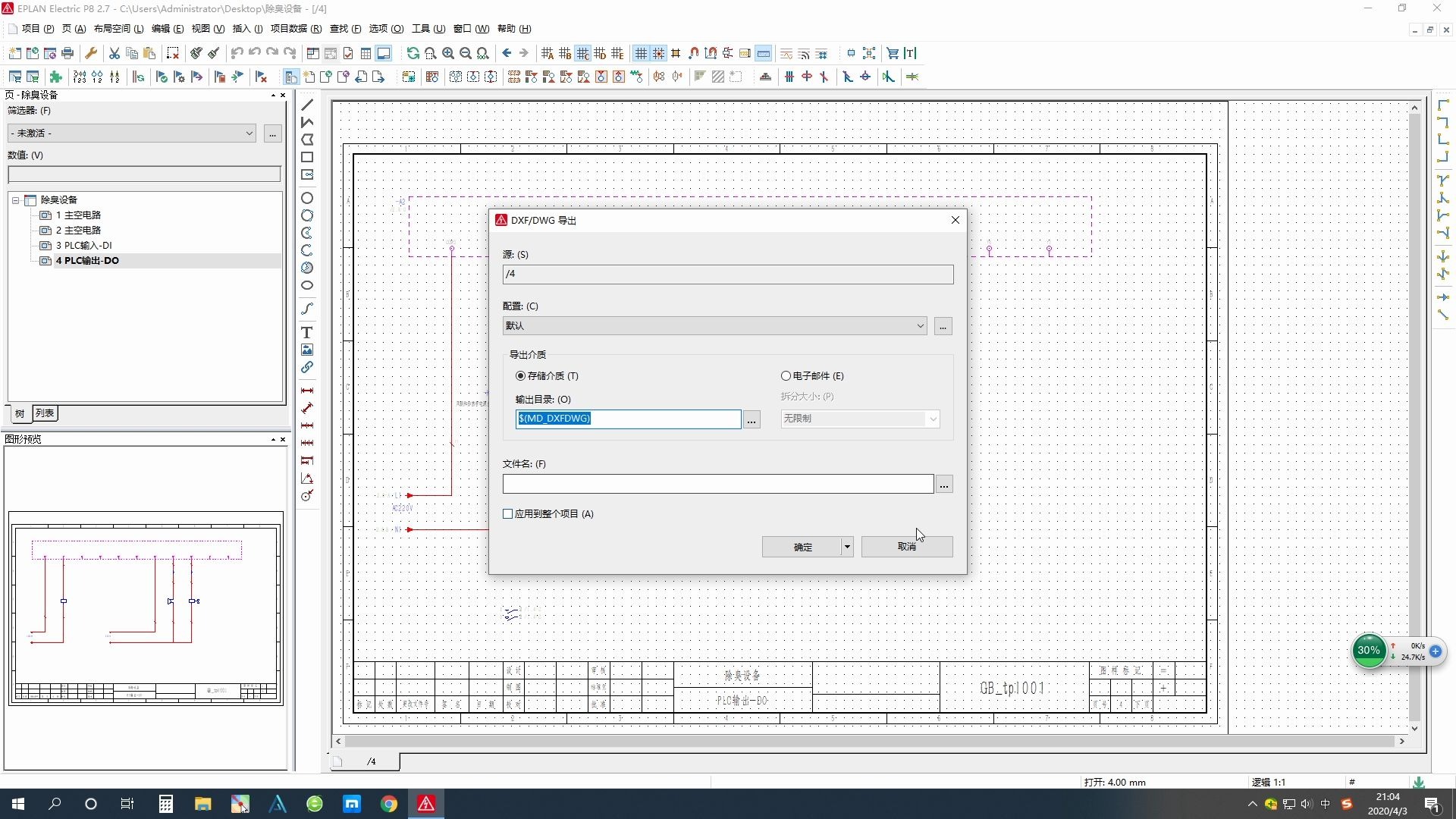Select the rectangle drawing tool

[x=307, y=157]
